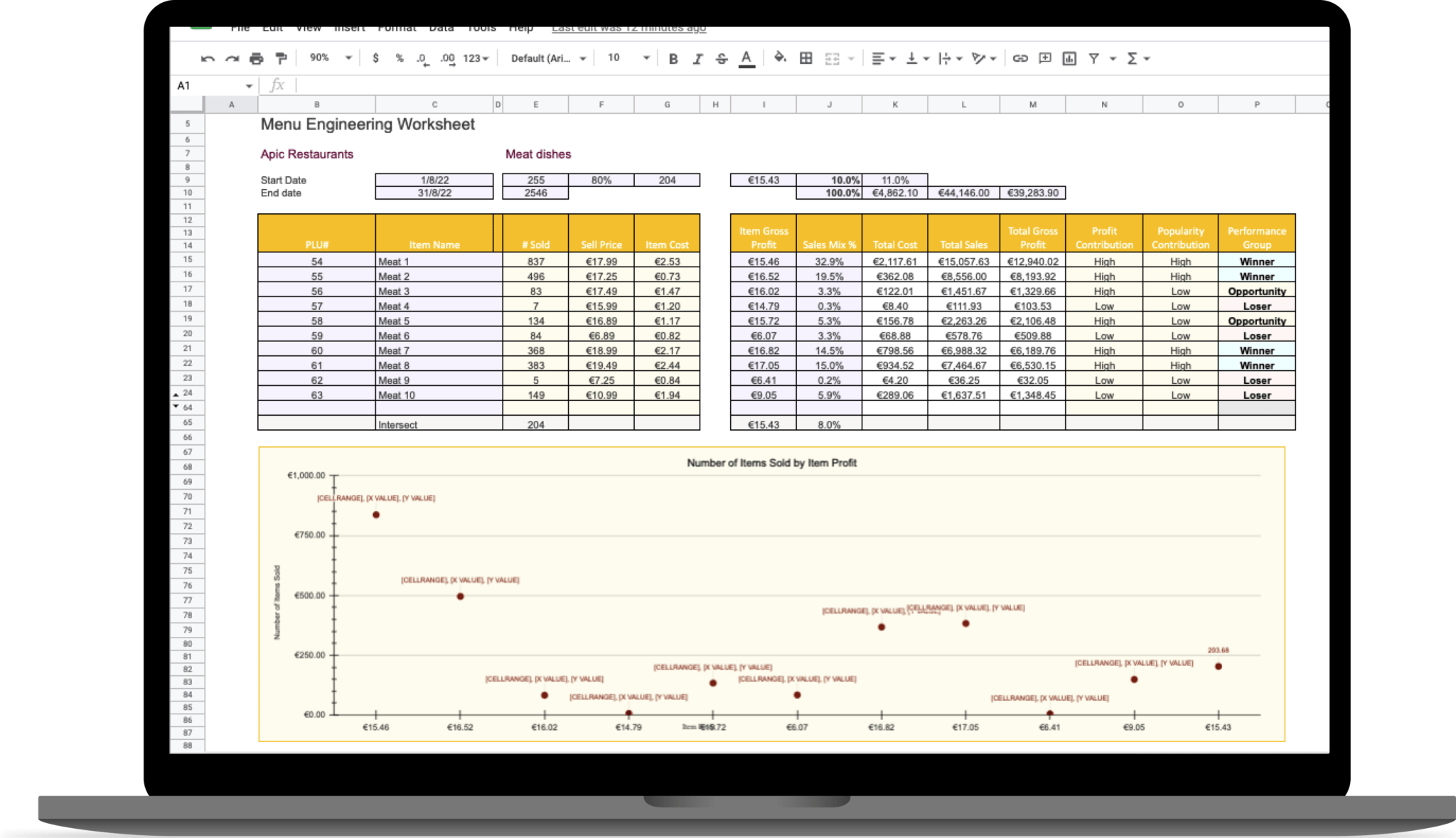1456x838 pixels.
Task: Click the Menu Engineering Worksheet title
Action: pos(368,124)
